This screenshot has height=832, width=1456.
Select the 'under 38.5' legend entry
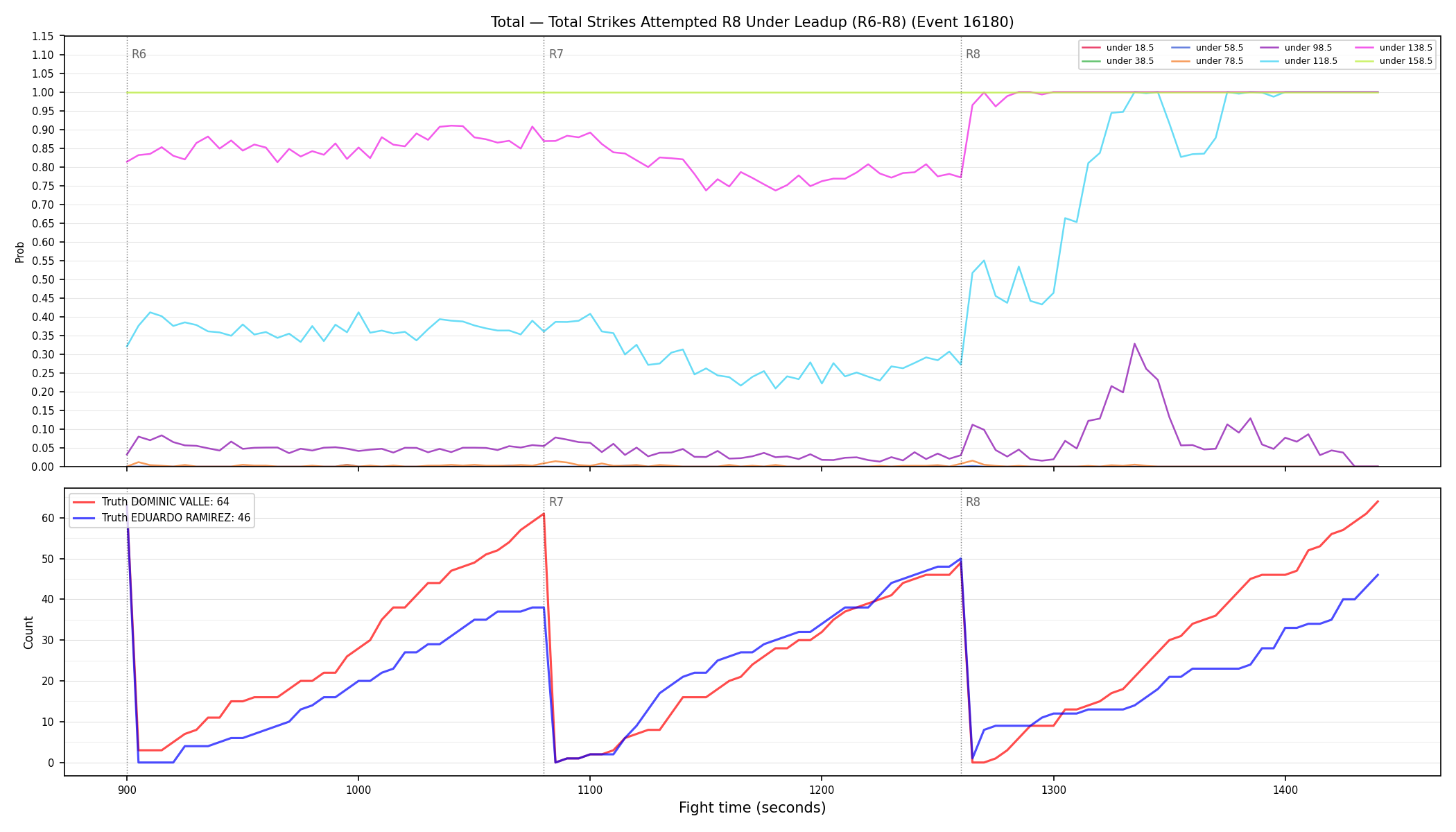1118,61
